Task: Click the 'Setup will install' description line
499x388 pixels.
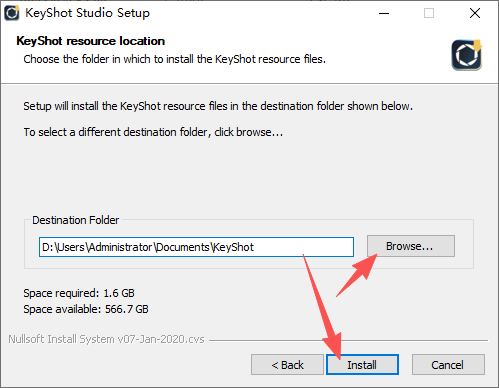Action: point(218,106)
